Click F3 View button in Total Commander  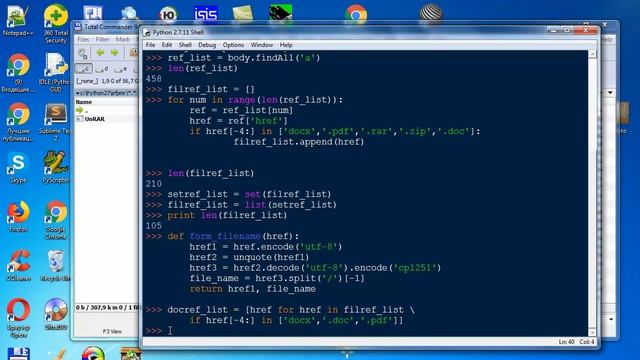pos(112,331)
